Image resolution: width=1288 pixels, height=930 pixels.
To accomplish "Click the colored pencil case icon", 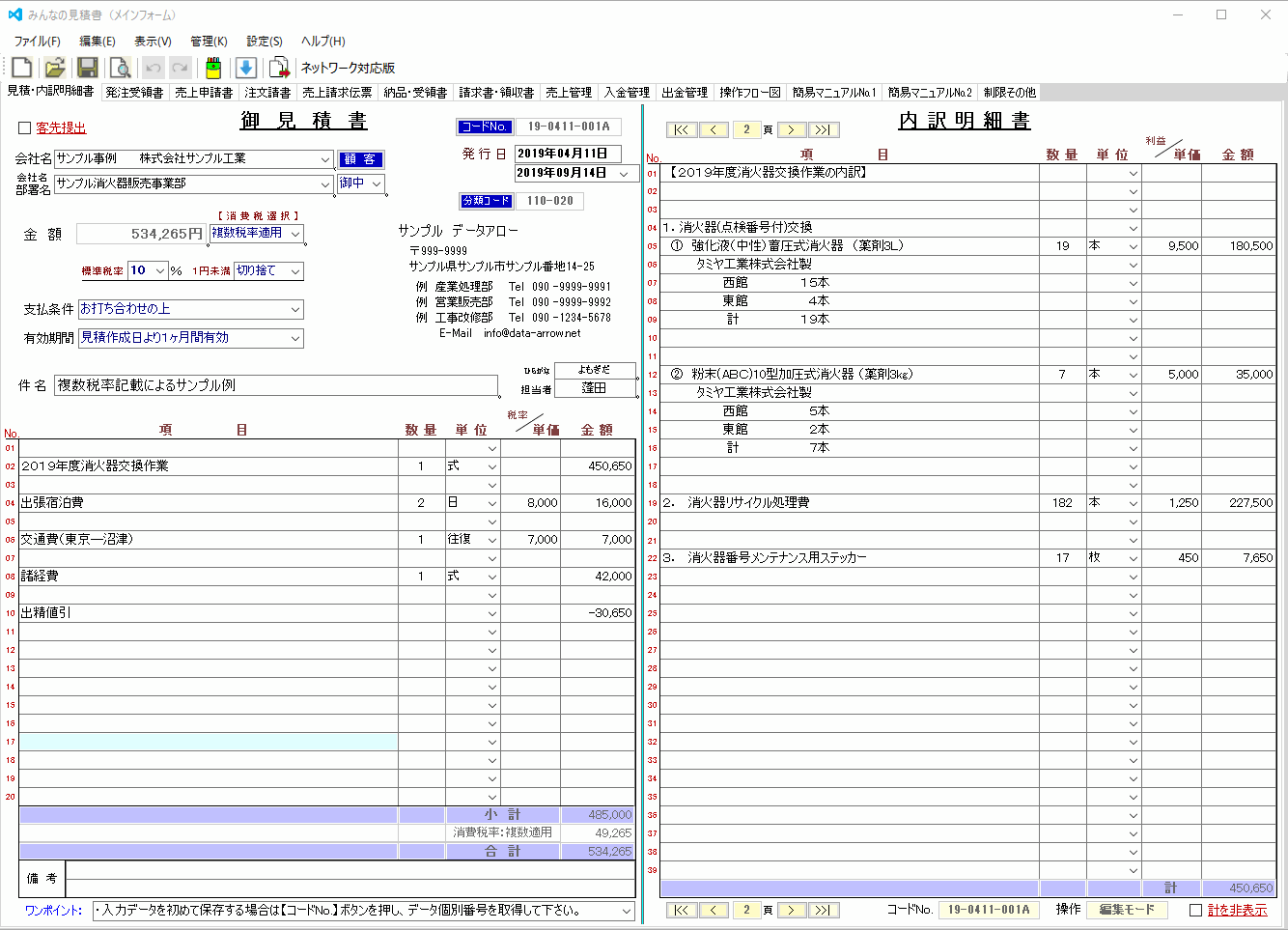I will pos(213,68).
